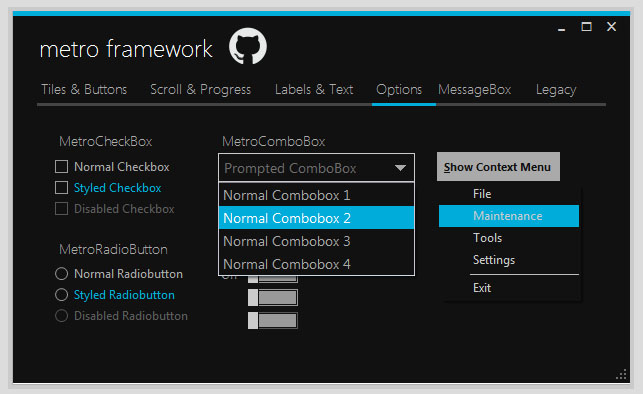This screenshot has height=394, width=643.
Task: Collapse the Prompted ComboBox dropdown arrow
Action: [x=400, y=168]
